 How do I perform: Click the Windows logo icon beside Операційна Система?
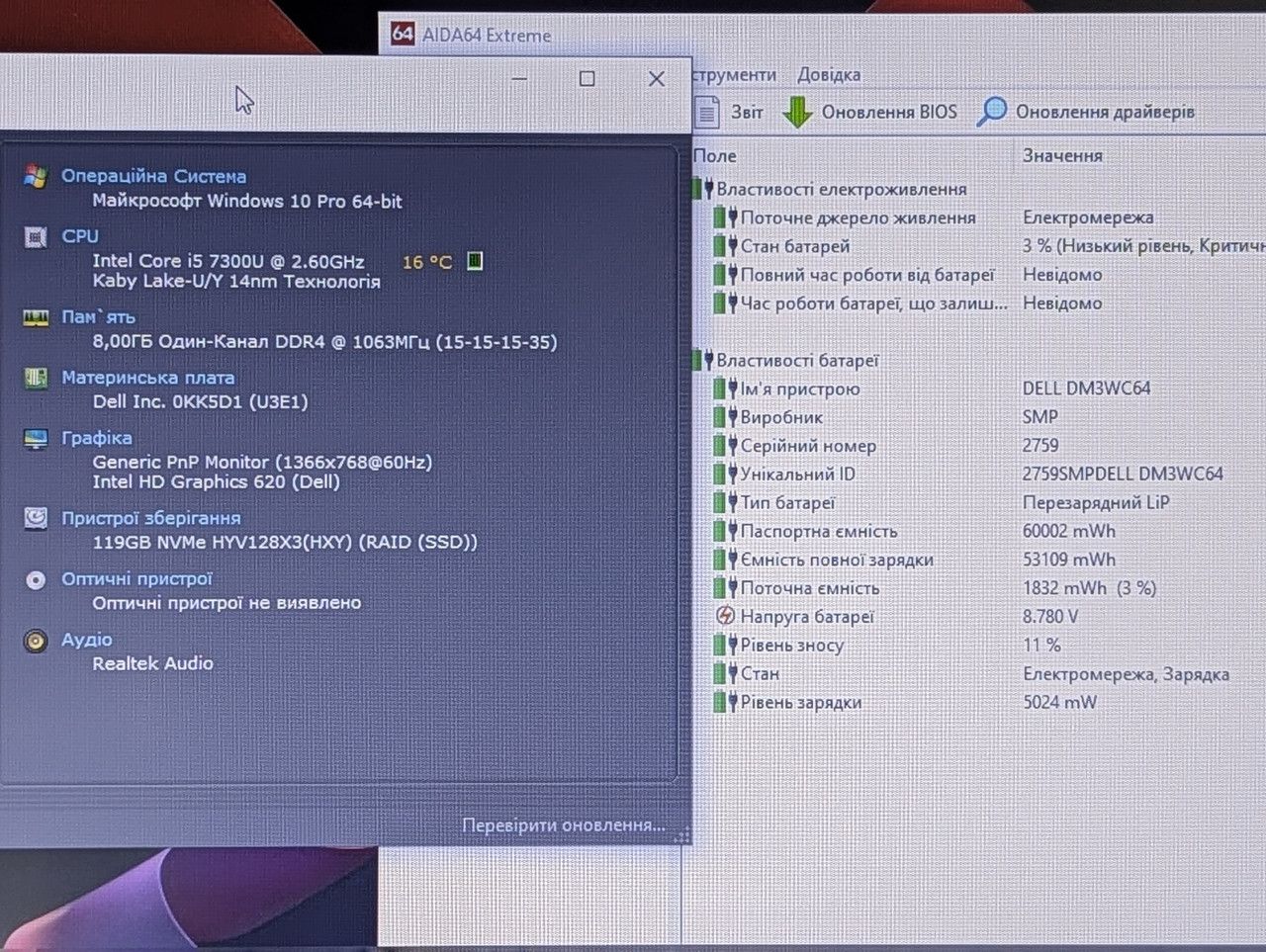pyautogui.click(x=36, y=177)
